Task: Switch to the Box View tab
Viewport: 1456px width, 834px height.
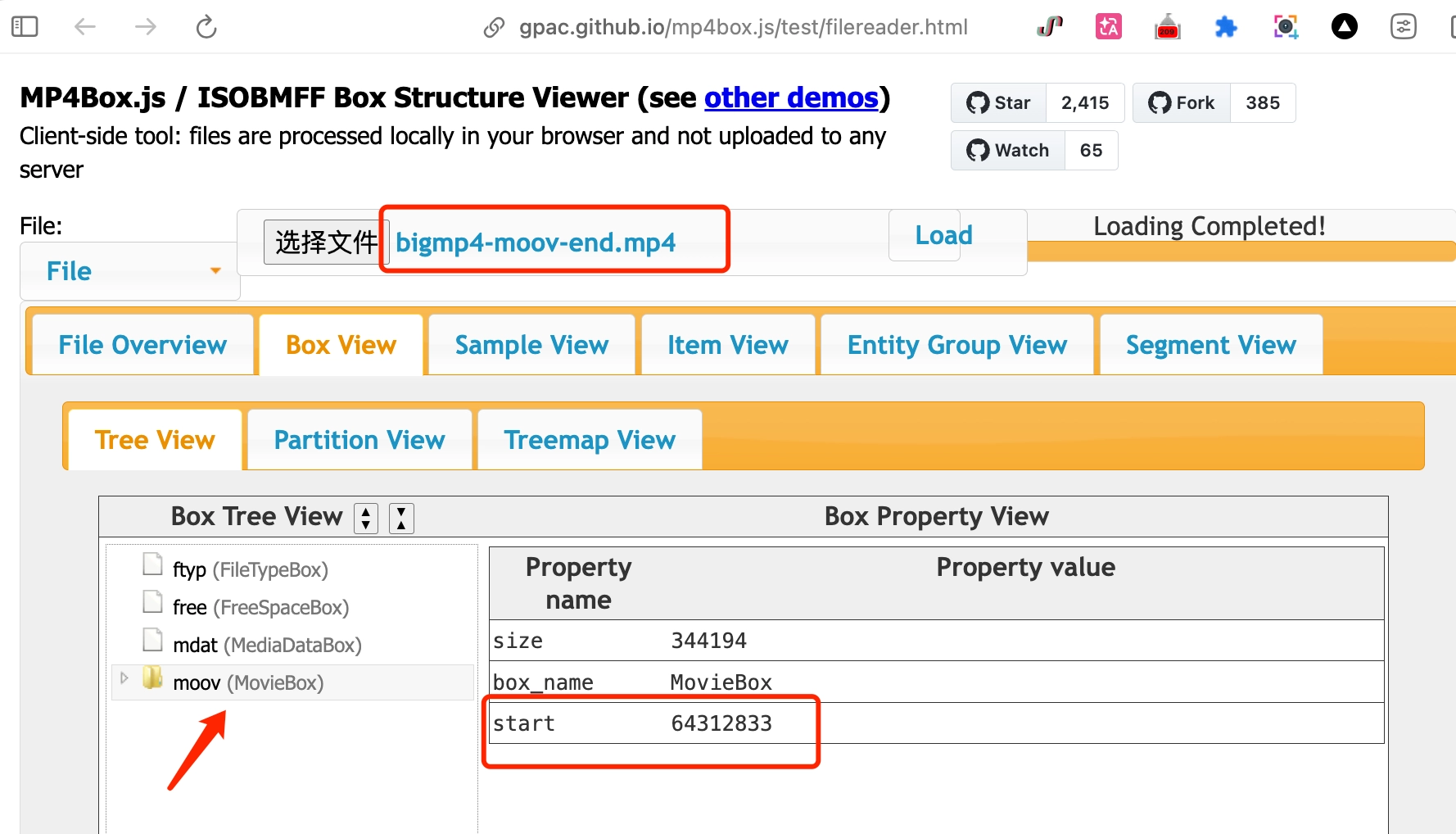Action: [x=341, y=345]
